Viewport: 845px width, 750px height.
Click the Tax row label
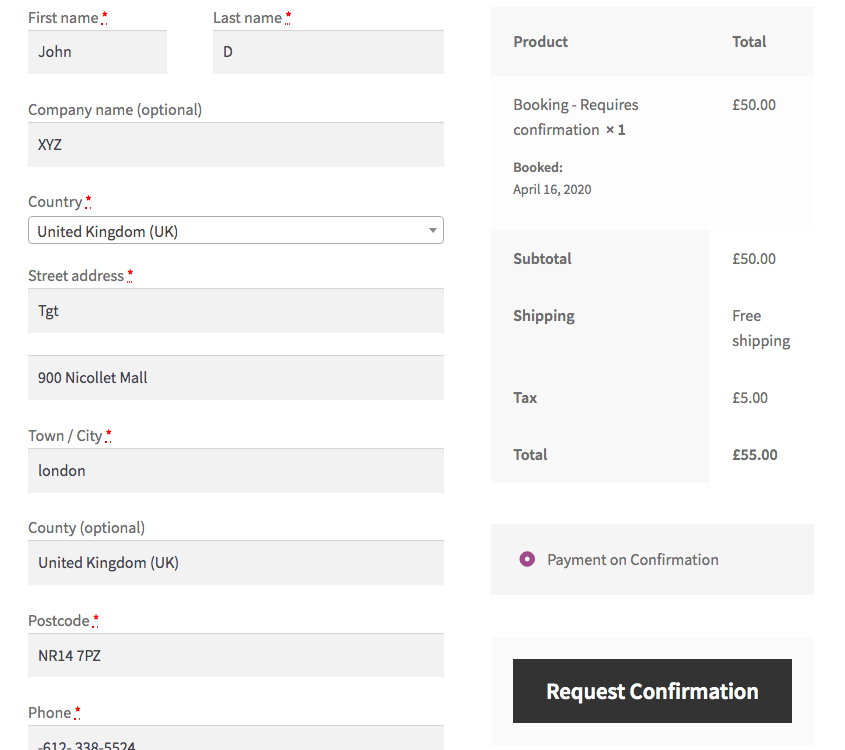525,398
